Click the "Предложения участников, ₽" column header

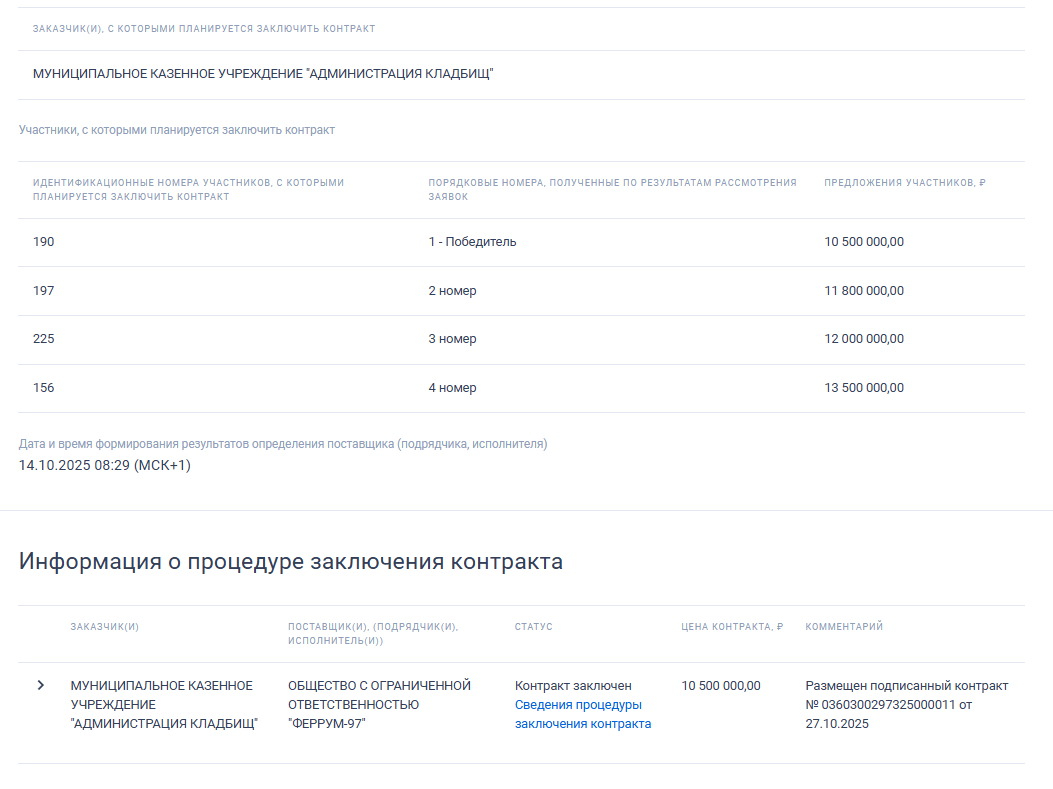904,183
